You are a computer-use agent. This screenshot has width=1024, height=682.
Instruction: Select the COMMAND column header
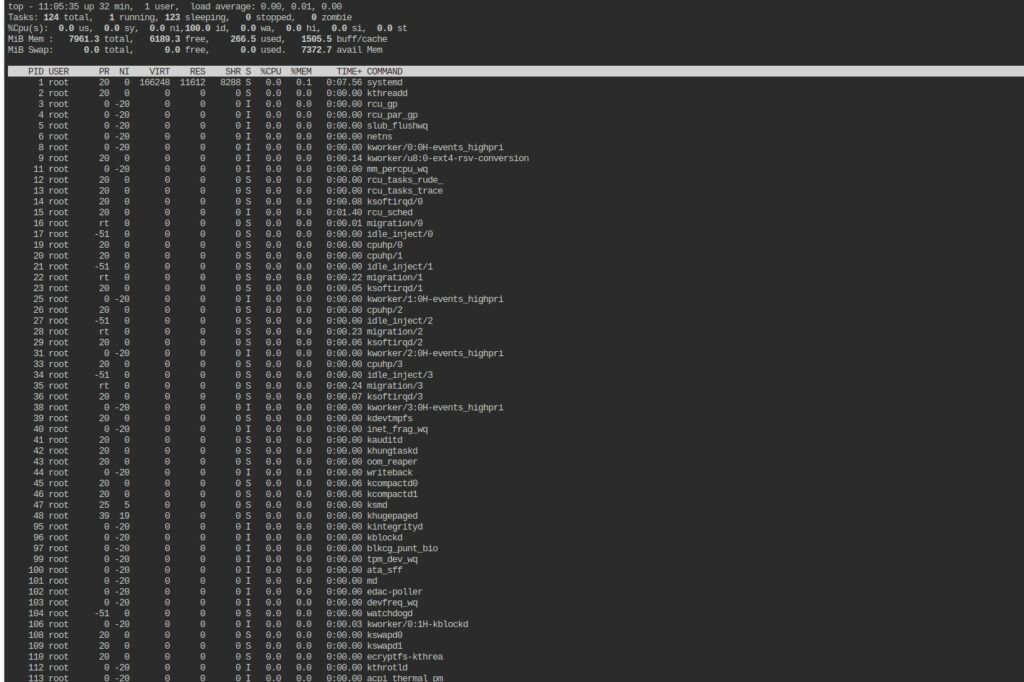[x=388, y=71]
